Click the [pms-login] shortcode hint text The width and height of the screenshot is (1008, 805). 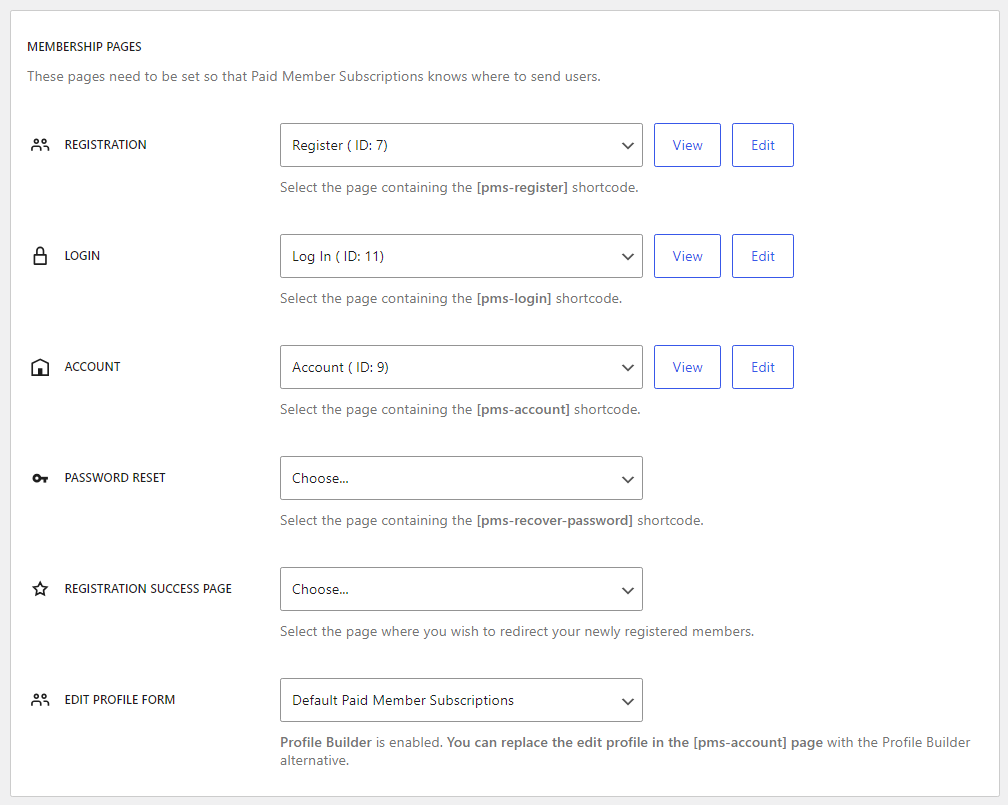point(451,298)
